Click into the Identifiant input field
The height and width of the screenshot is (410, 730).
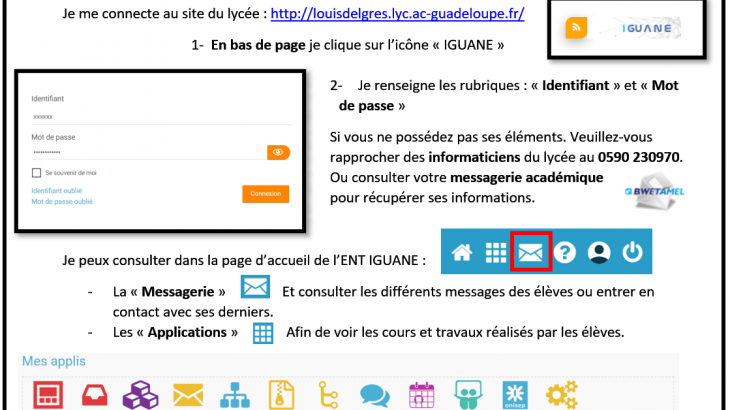150,117
